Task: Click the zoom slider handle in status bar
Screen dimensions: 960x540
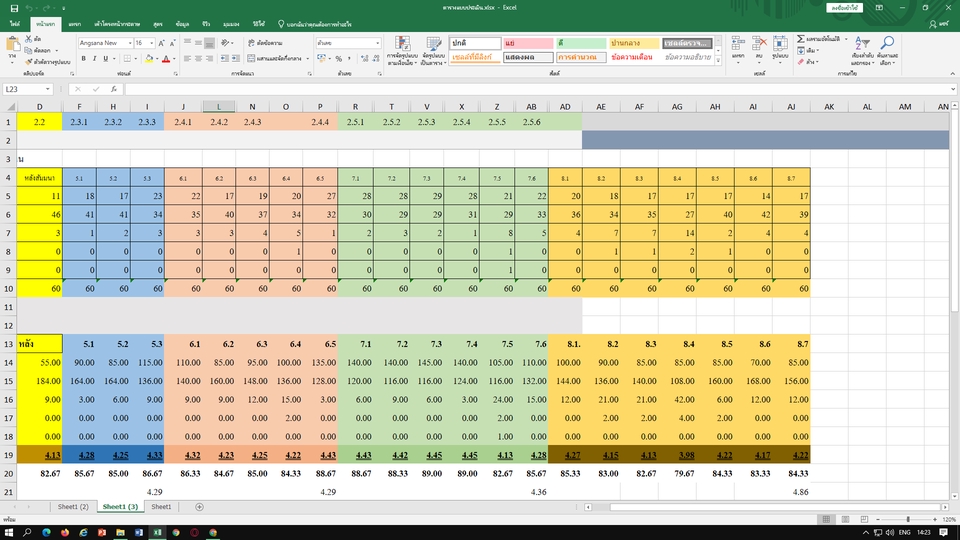Action: point(908,519)
